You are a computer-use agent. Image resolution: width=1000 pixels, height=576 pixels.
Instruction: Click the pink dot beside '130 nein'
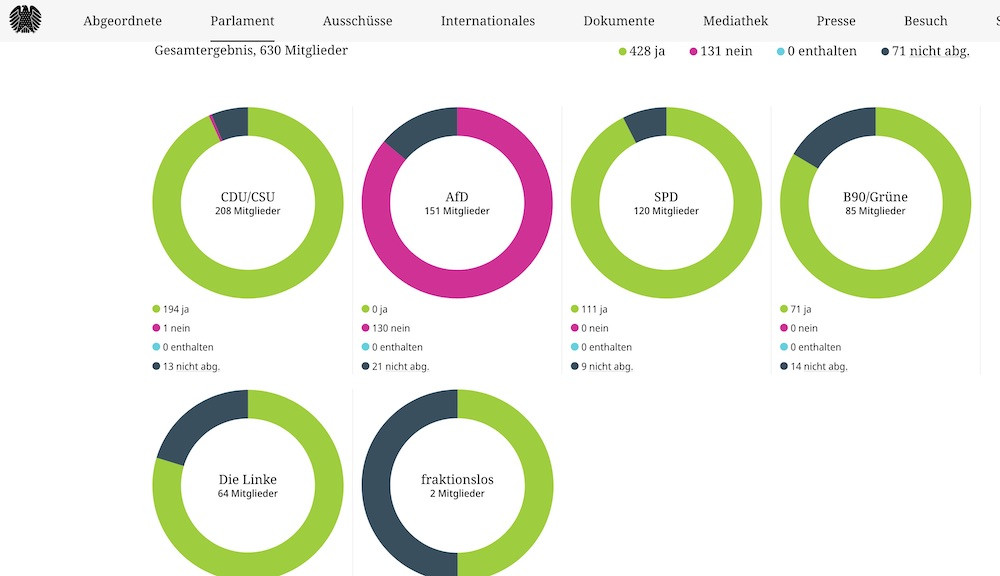click(366, 328)
